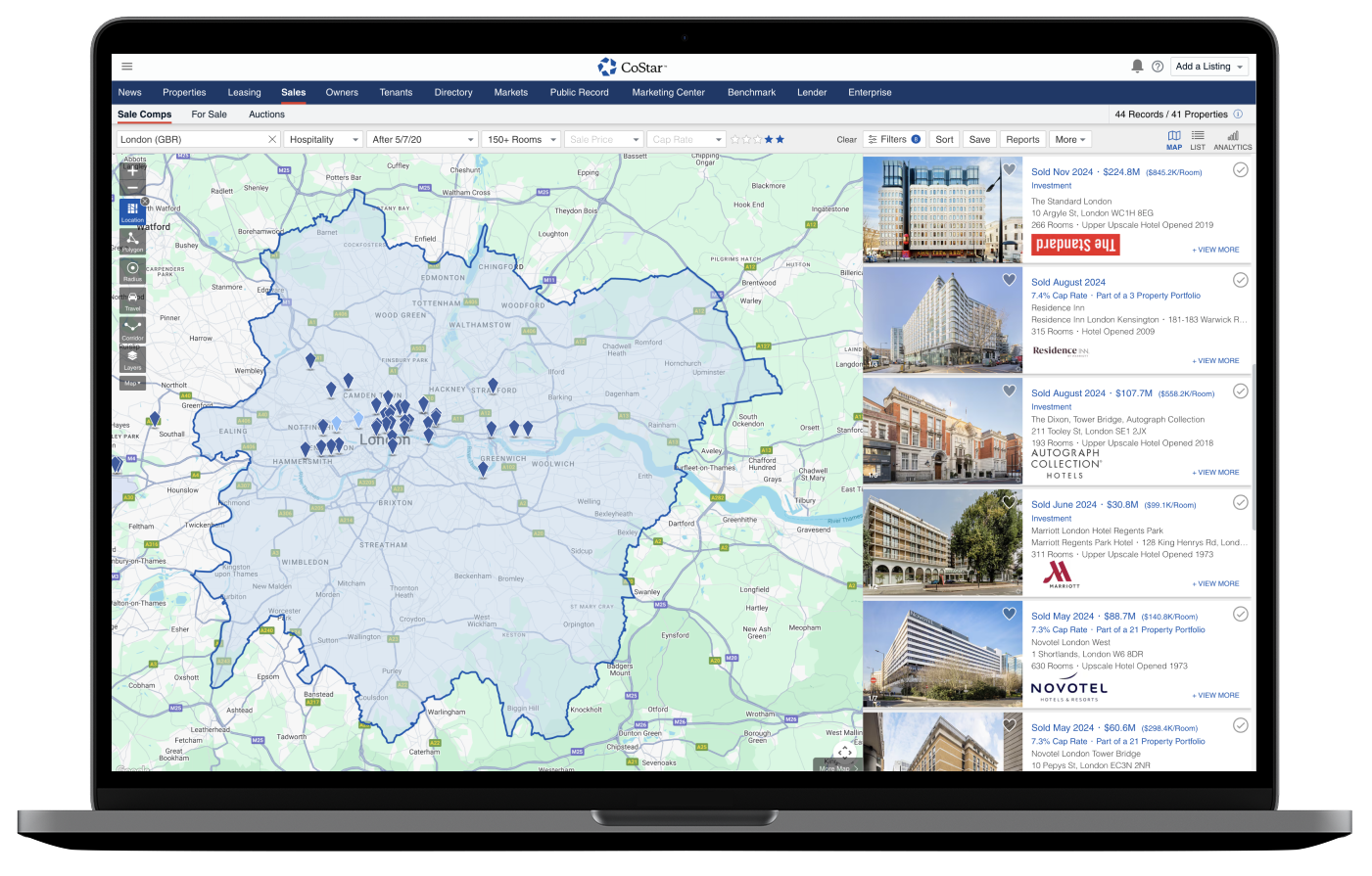Set star rating to first star
1372x876 pixels.
click(x=734, y=140)
